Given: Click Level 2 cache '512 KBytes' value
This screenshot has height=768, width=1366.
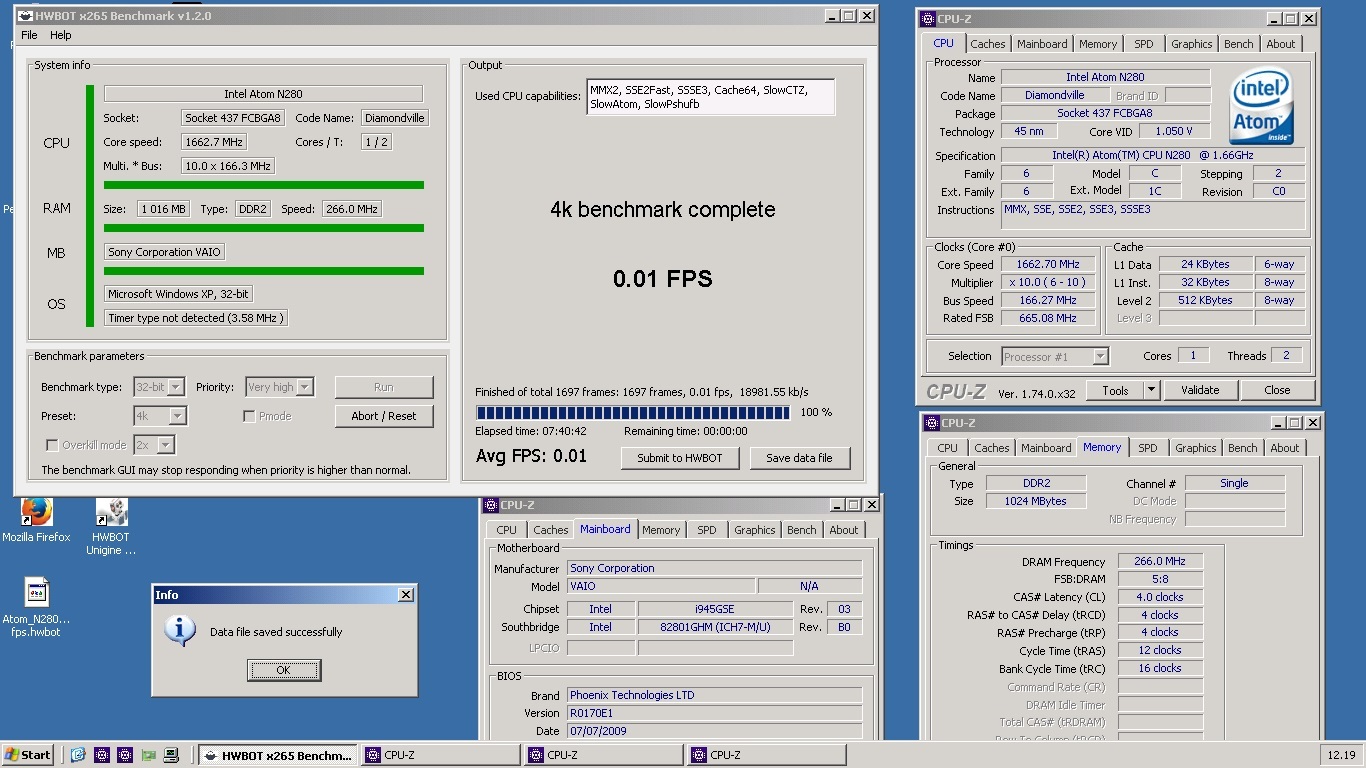Looking at the screenshot, I should pyautogui.click(x=1205, y=300).
